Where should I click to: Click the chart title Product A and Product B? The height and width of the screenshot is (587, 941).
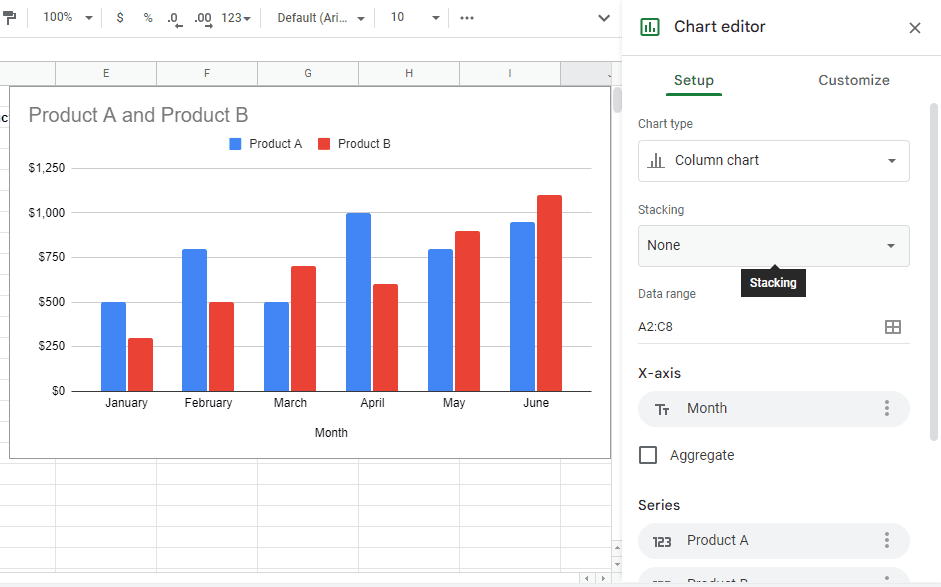coord(138,115)
